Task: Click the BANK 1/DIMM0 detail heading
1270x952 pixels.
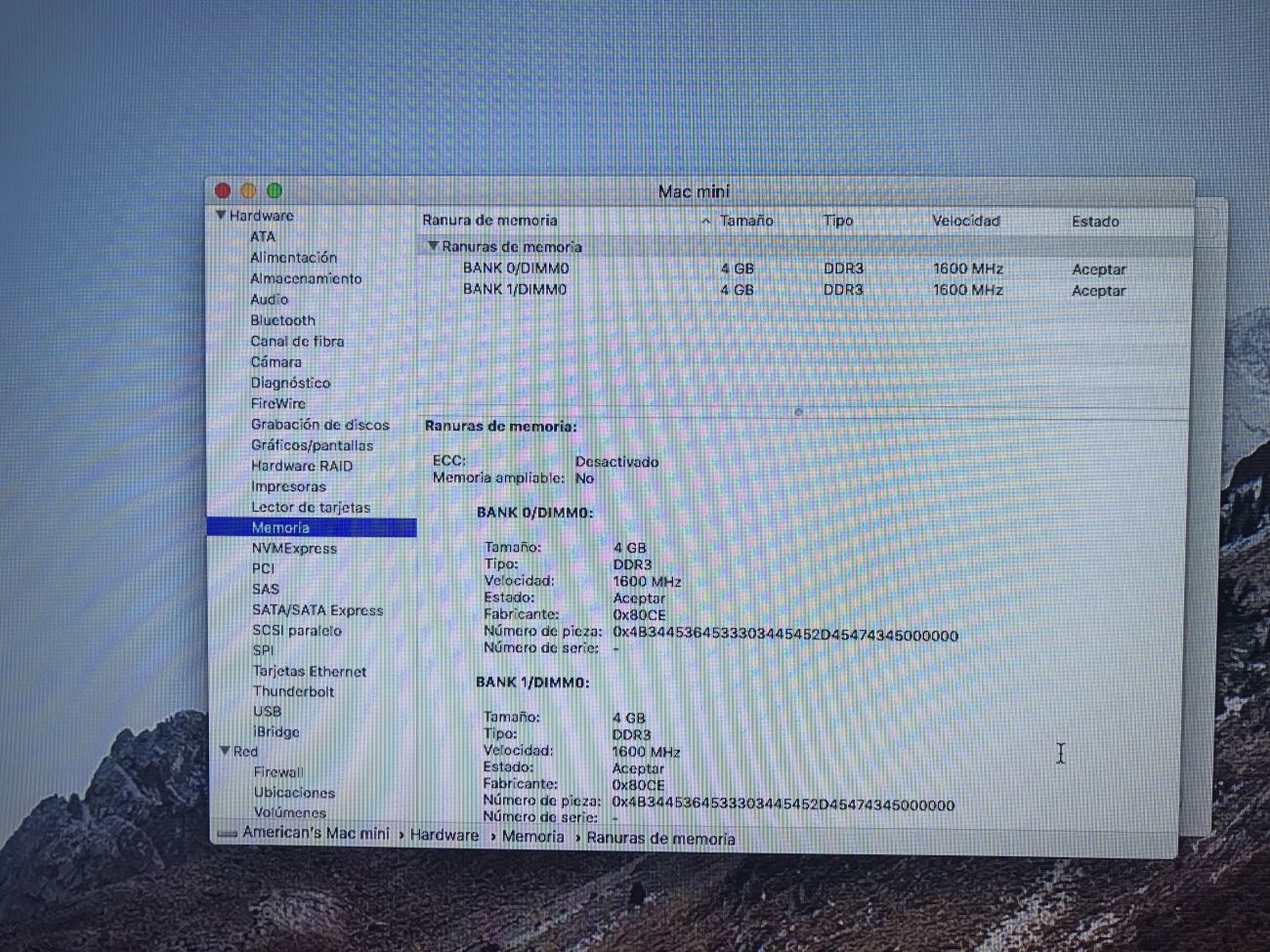Action: click(x=532, y=683)
